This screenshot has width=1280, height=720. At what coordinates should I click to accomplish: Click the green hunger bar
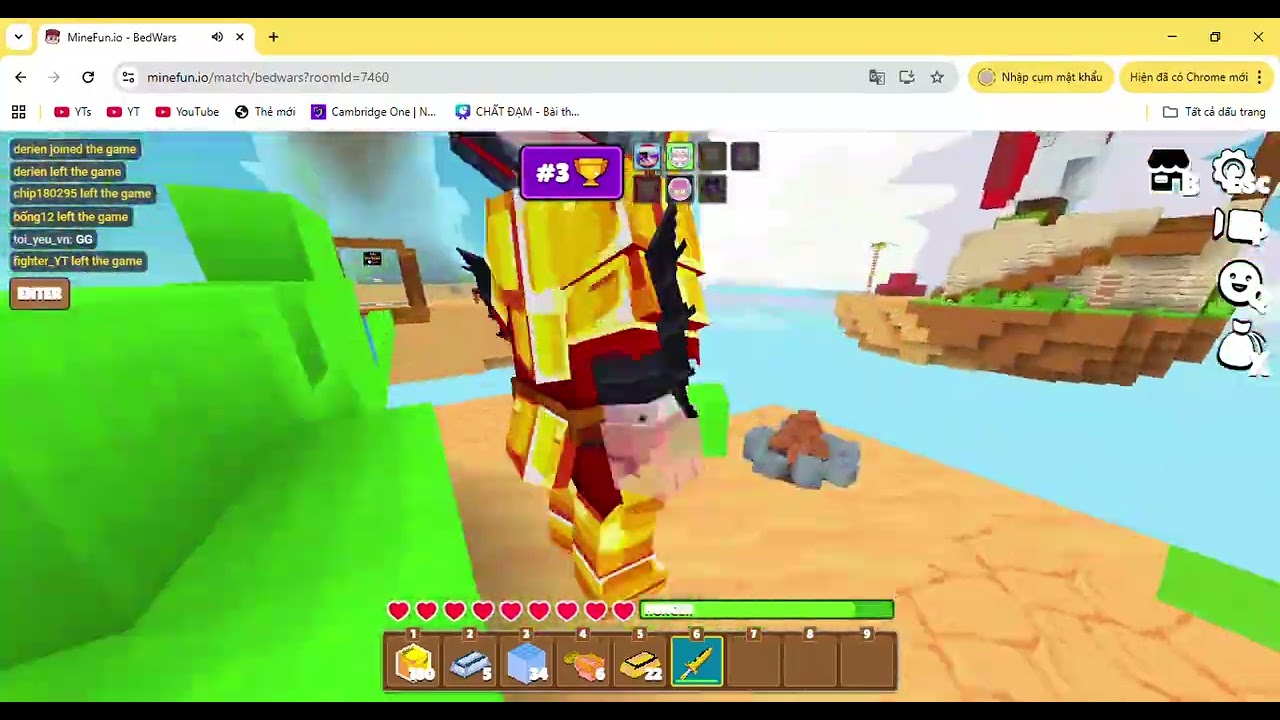(x=766, y=609)
